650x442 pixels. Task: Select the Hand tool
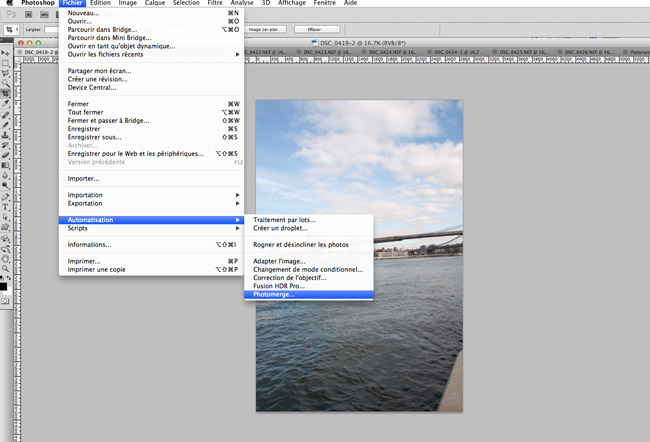5,259
